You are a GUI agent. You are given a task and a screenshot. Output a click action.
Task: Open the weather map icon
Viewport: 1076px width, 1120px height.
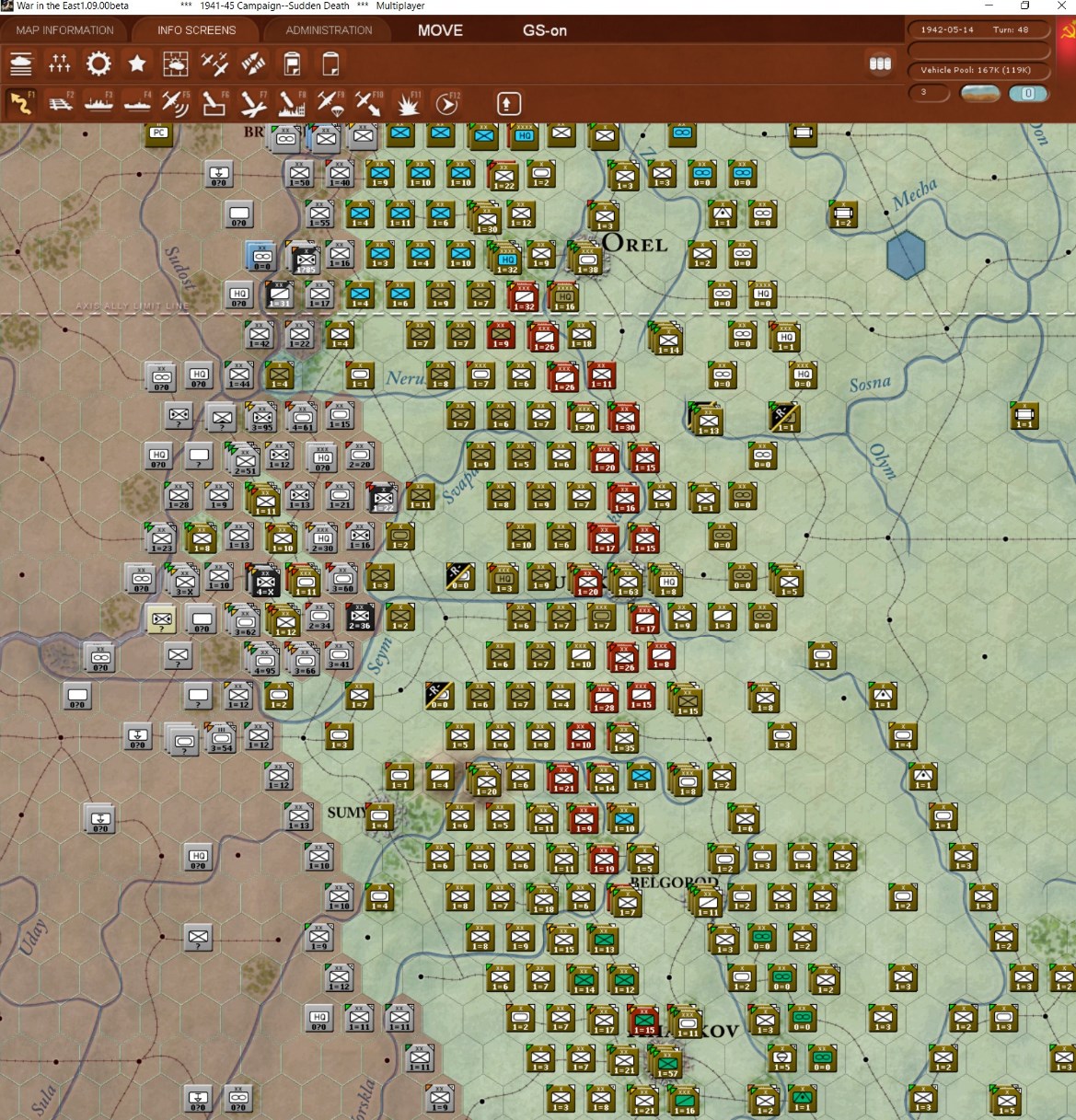[176, 64]
